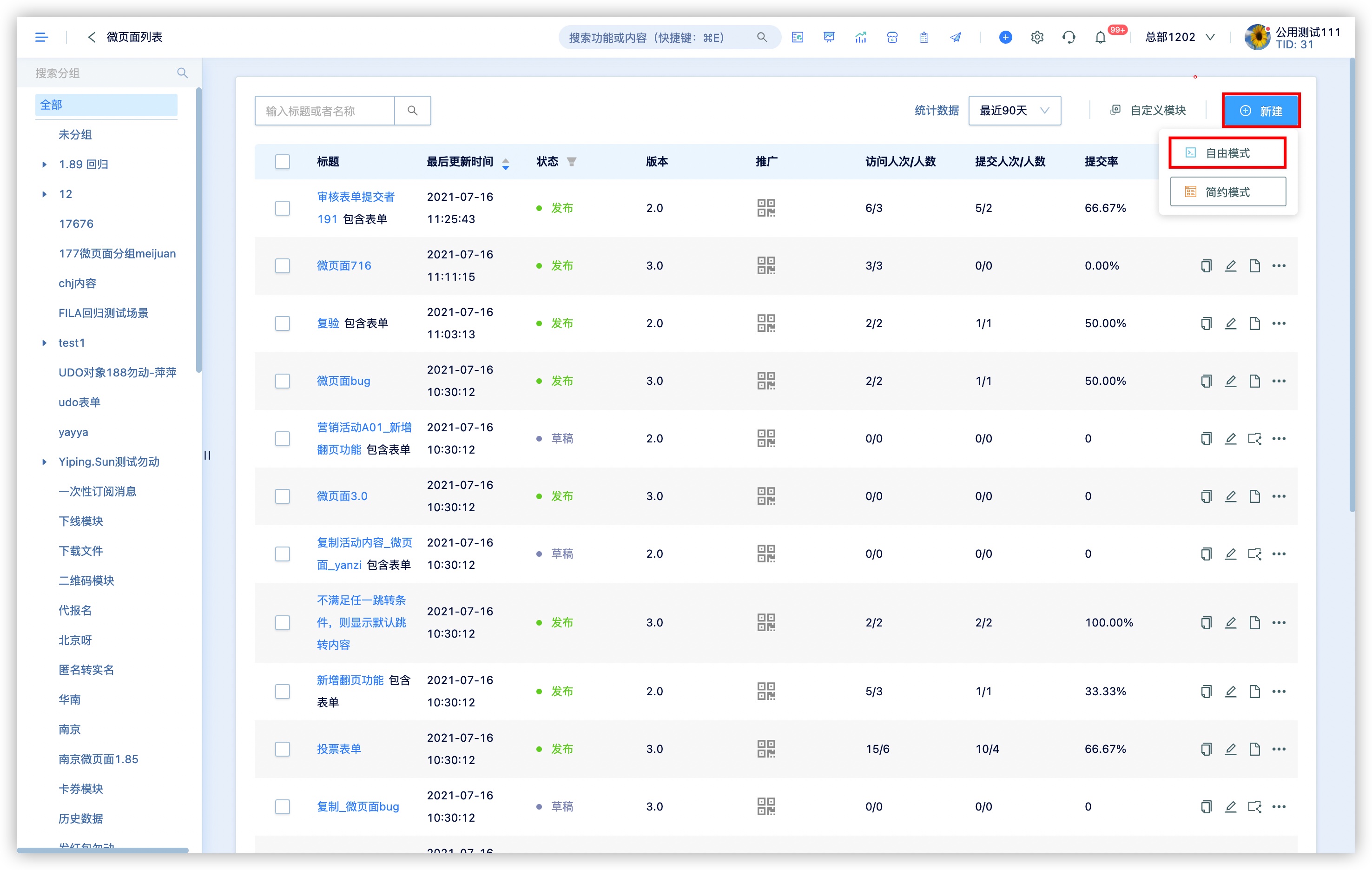1372x870 pixels.
Task: Click the 新建 button
Action: pos(1260,111)
